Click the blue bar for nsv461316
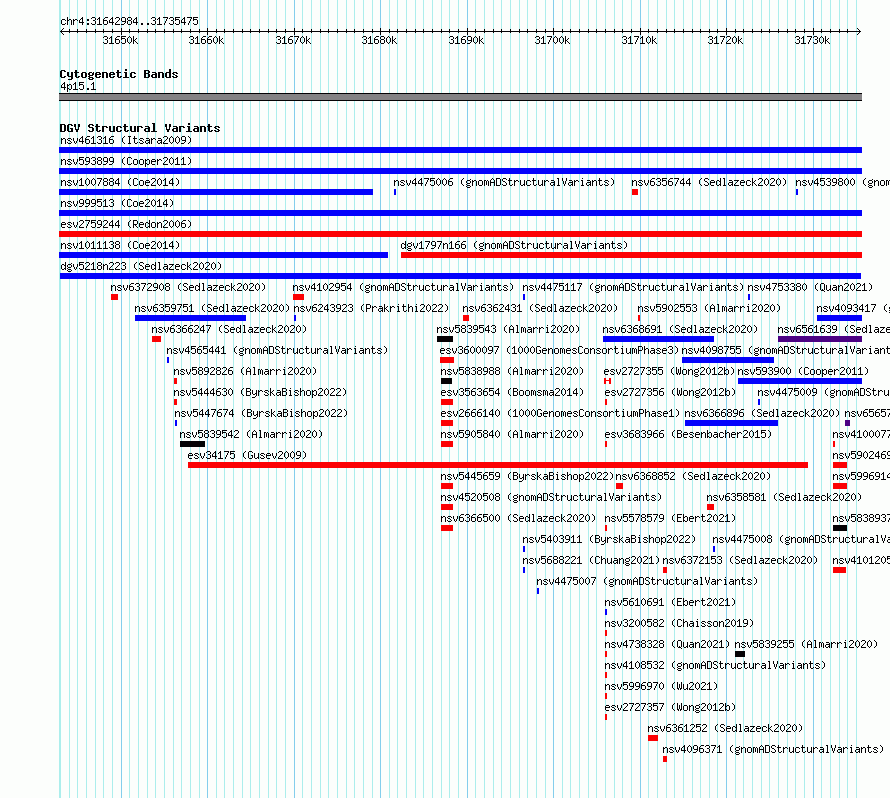890x798 pixels. [460, 150]
